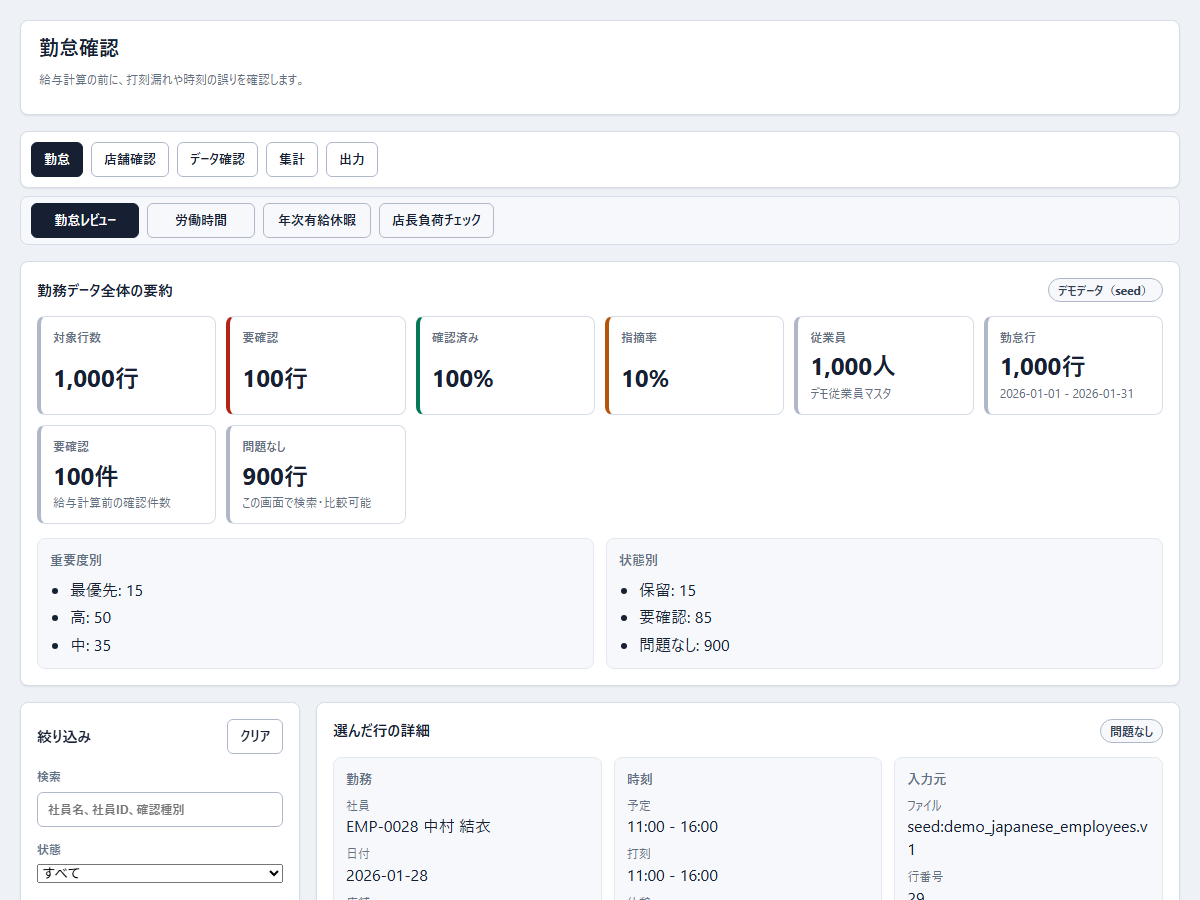This screenshot has height=900, width=1200.
Task: Open the 勤怠 main tab
Action: [57, 159]
